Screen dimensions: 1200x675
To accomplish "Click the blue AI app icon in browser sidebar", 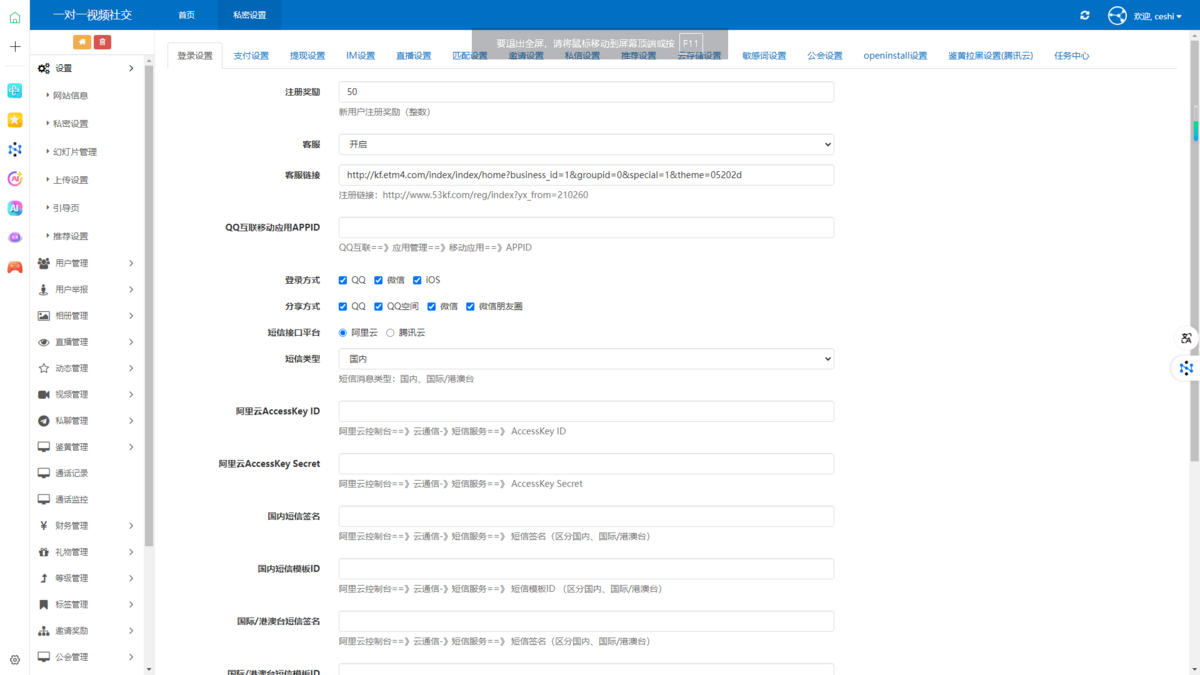I will [15, 208].
